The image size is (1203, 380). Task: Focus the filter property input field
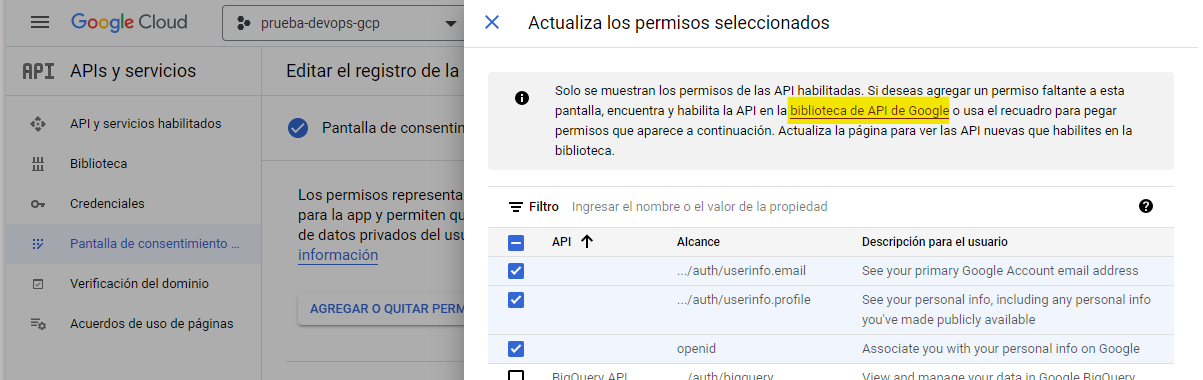pos(850,207)
